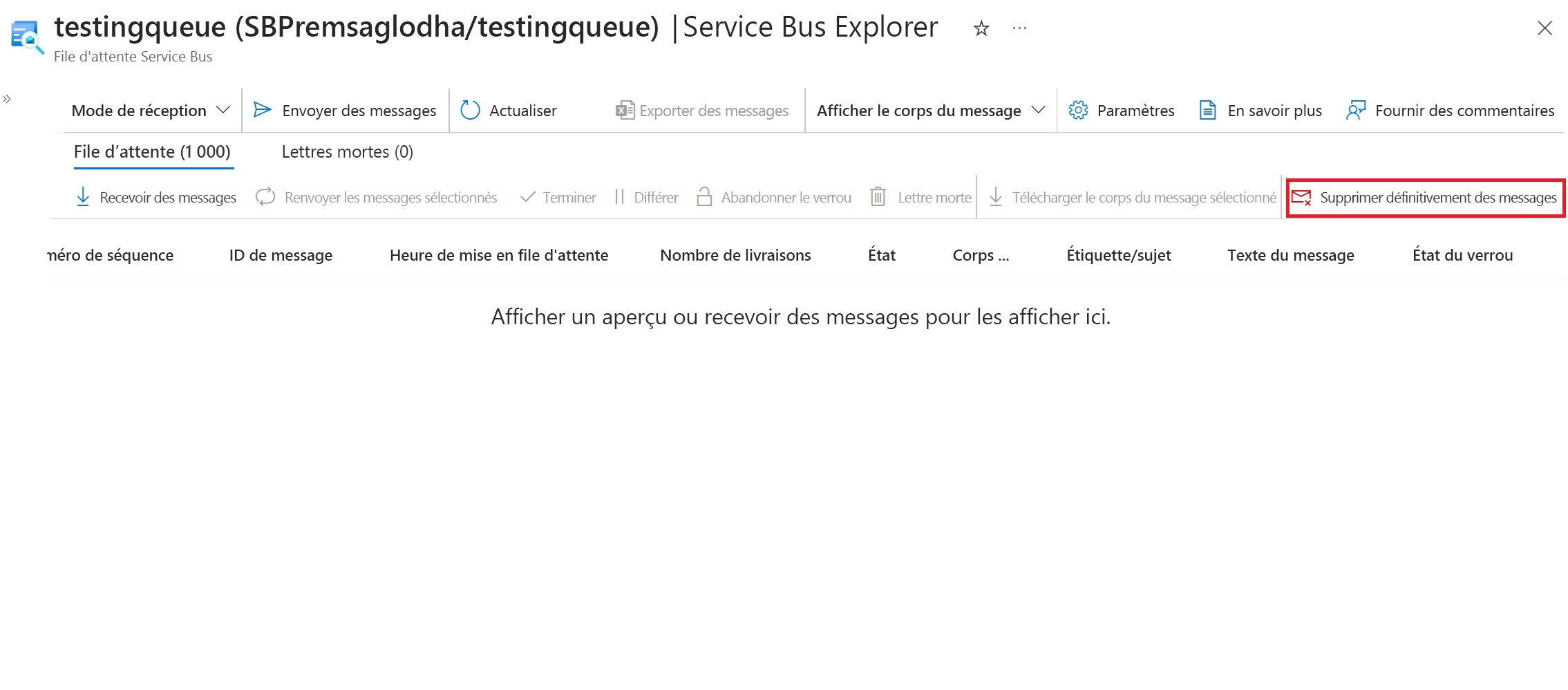The height and width of the screenshot is (690, 1568).
Task: Click the download message body arrow icon
Action: point(996,197)
